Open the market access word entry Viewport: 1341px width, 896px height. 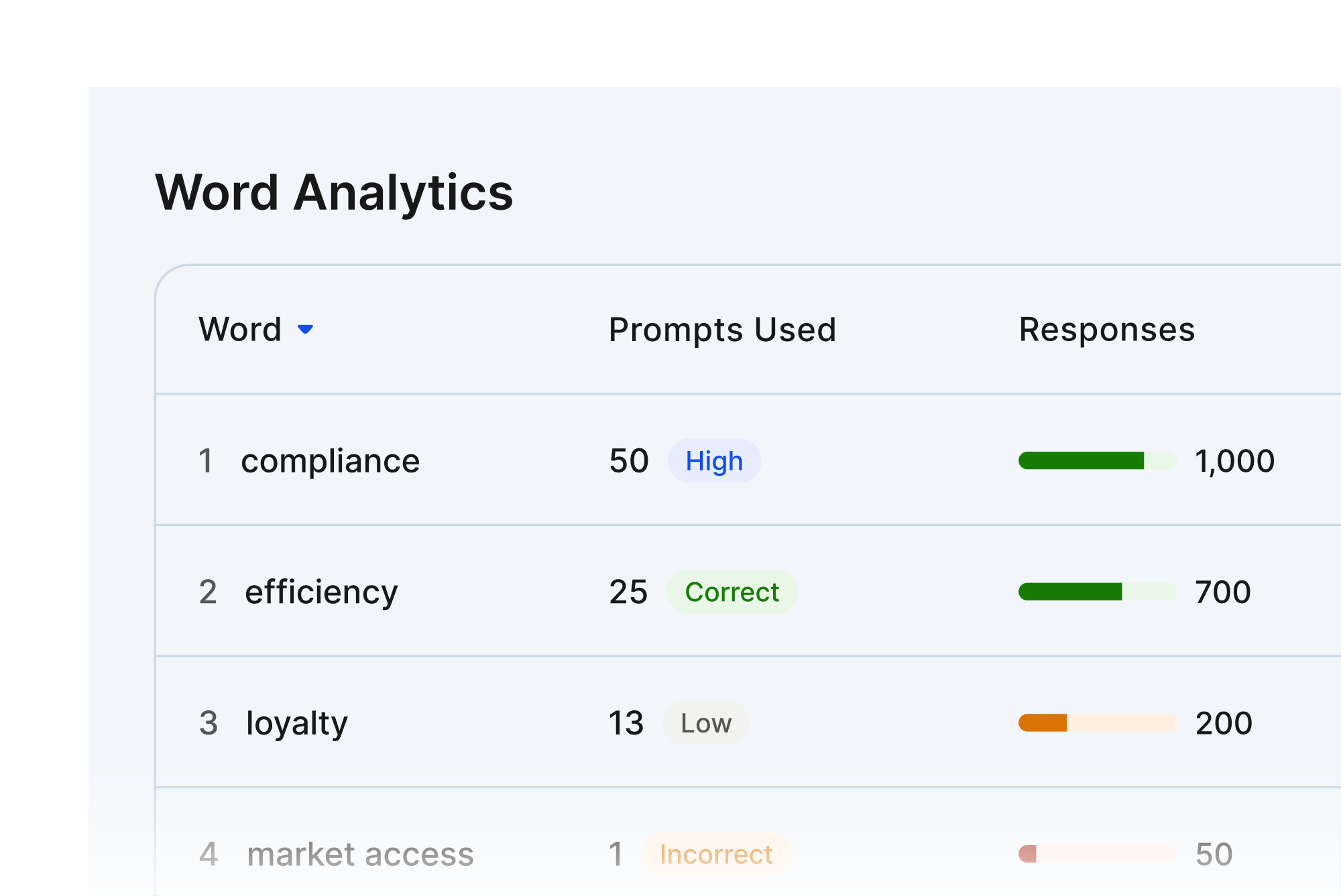360,854
